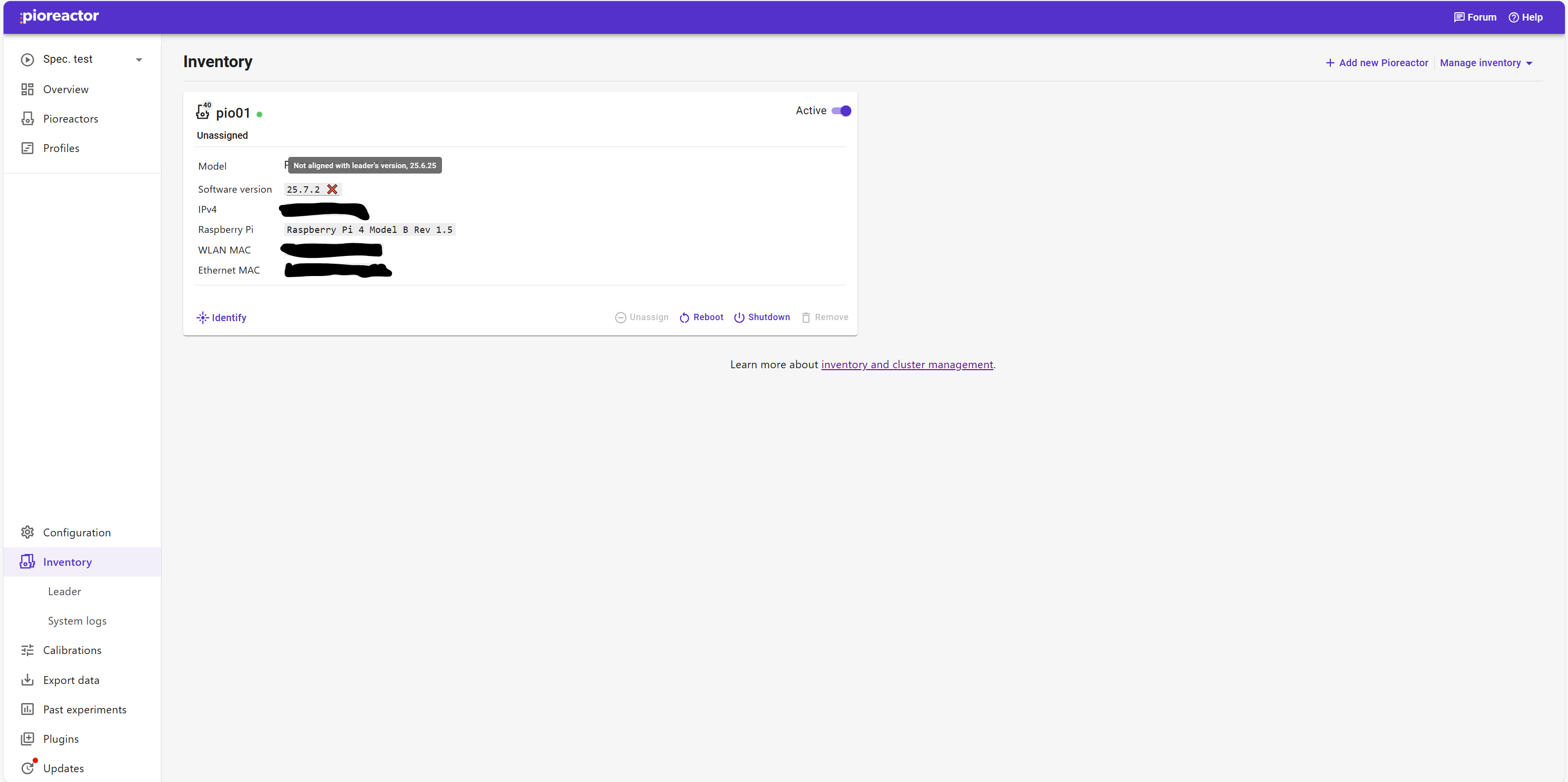Open Past experiments page
This screenshot has width=1568, height=782.
point(82,709)
